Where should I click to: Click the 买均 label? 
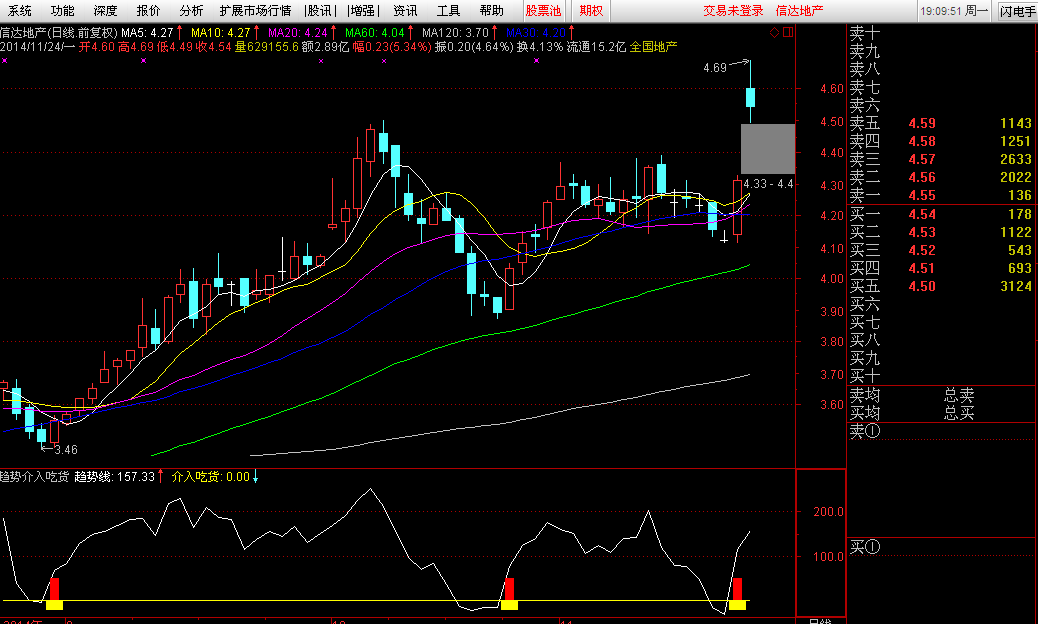tap(865, 413)
